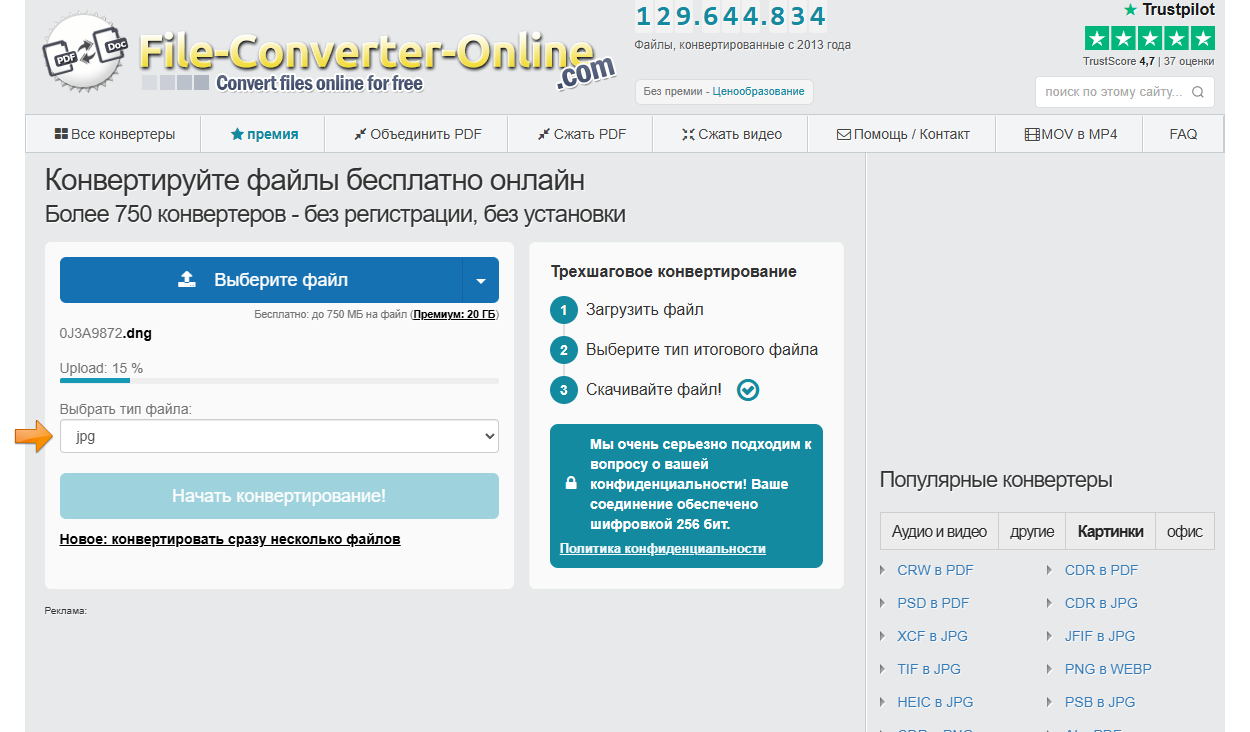
Task: Open CDR в PDF converter
Action: point(1101,570)
